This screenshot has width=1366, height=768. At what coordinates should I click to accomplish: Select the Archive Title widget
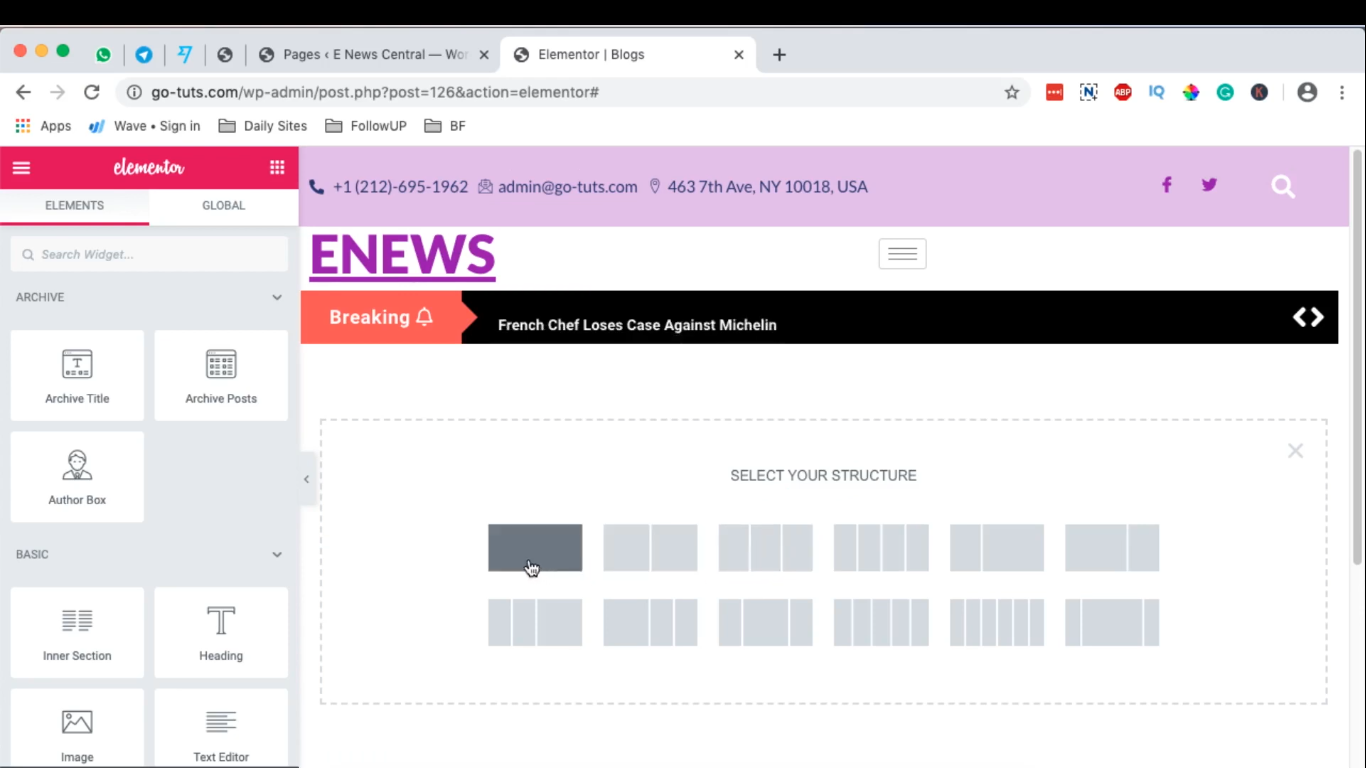77,375
